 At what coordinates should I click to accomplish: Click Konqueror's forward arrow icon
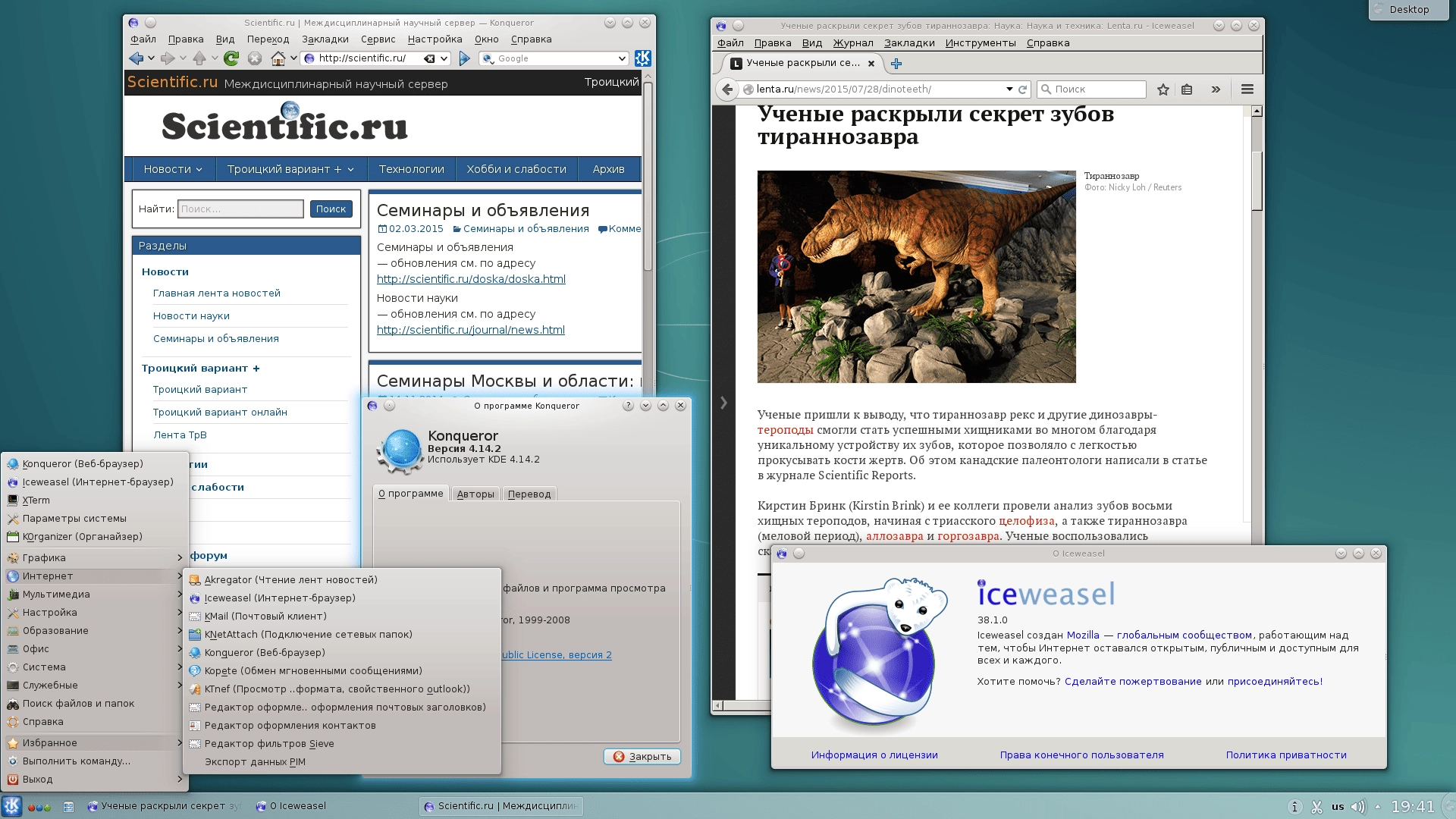[x=168, y=58]
